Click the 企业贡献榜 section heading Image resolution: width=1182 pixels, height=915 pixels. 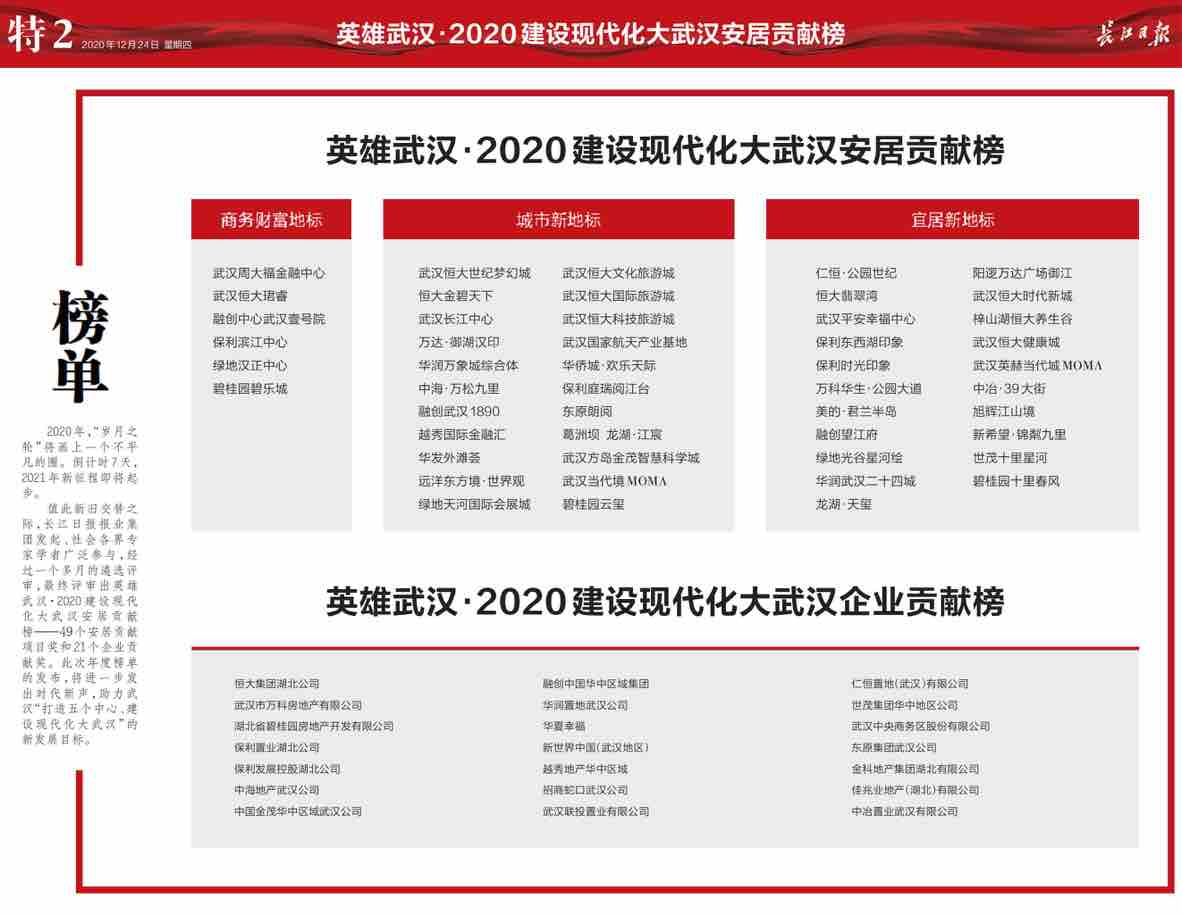click(x=664, y=603)
